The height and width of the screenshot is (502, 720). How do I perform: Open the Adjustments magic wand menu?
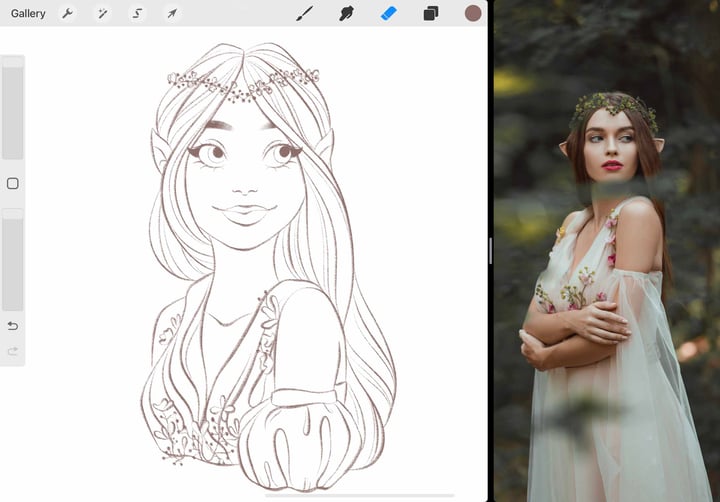click(102, 14)
